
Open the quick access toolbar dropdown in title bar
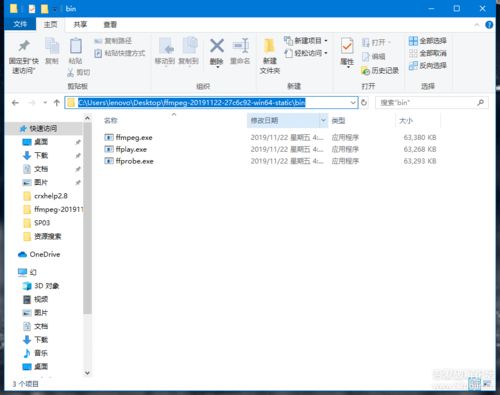[55, 9]
